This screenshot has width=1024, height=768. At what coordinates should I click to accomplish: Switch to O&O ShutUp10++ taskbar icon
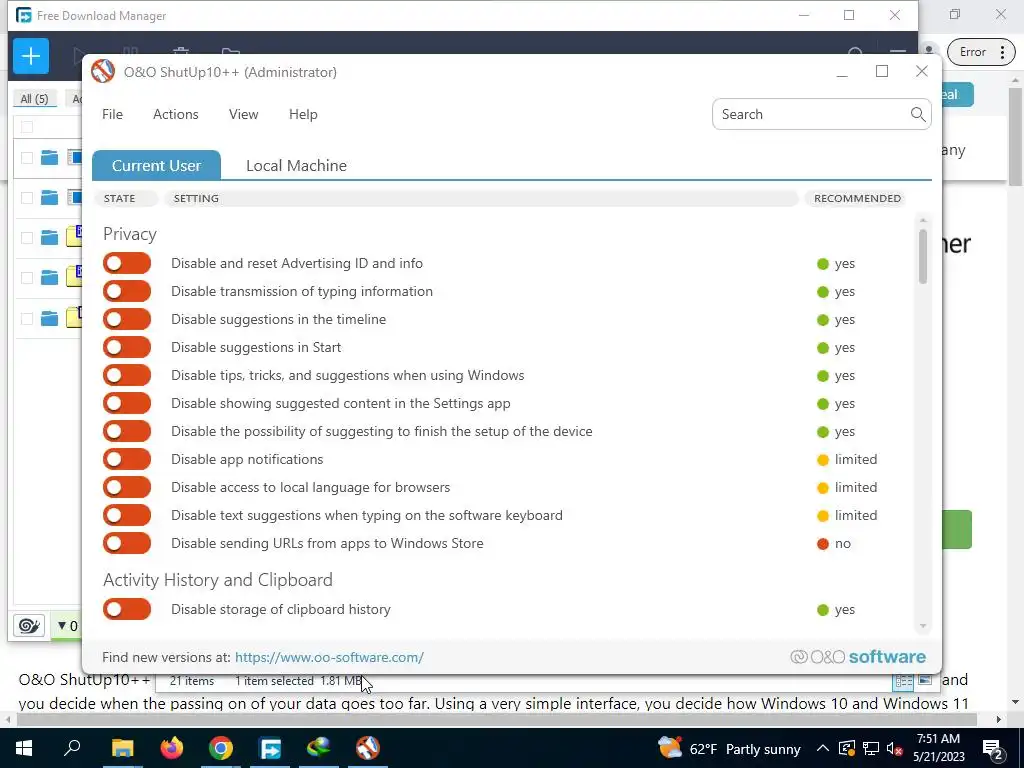coord(368,748)
